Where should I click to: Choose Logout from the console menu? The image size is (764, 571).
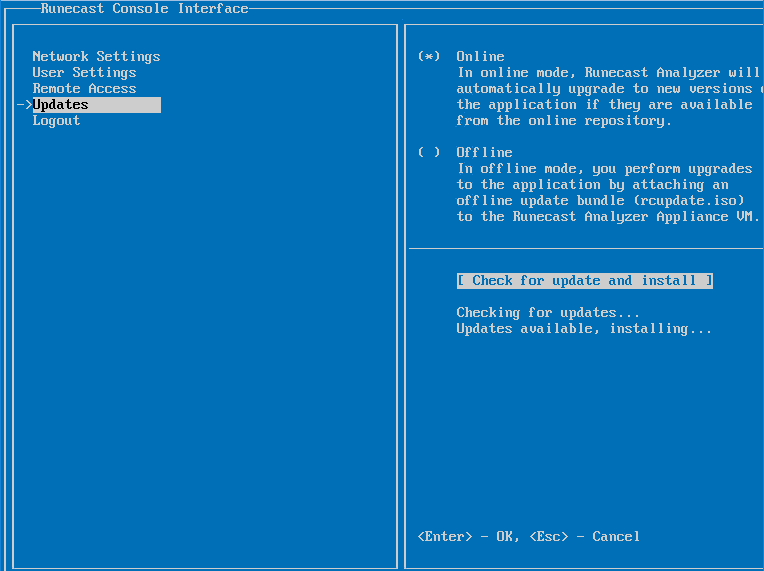pos(56,121)
